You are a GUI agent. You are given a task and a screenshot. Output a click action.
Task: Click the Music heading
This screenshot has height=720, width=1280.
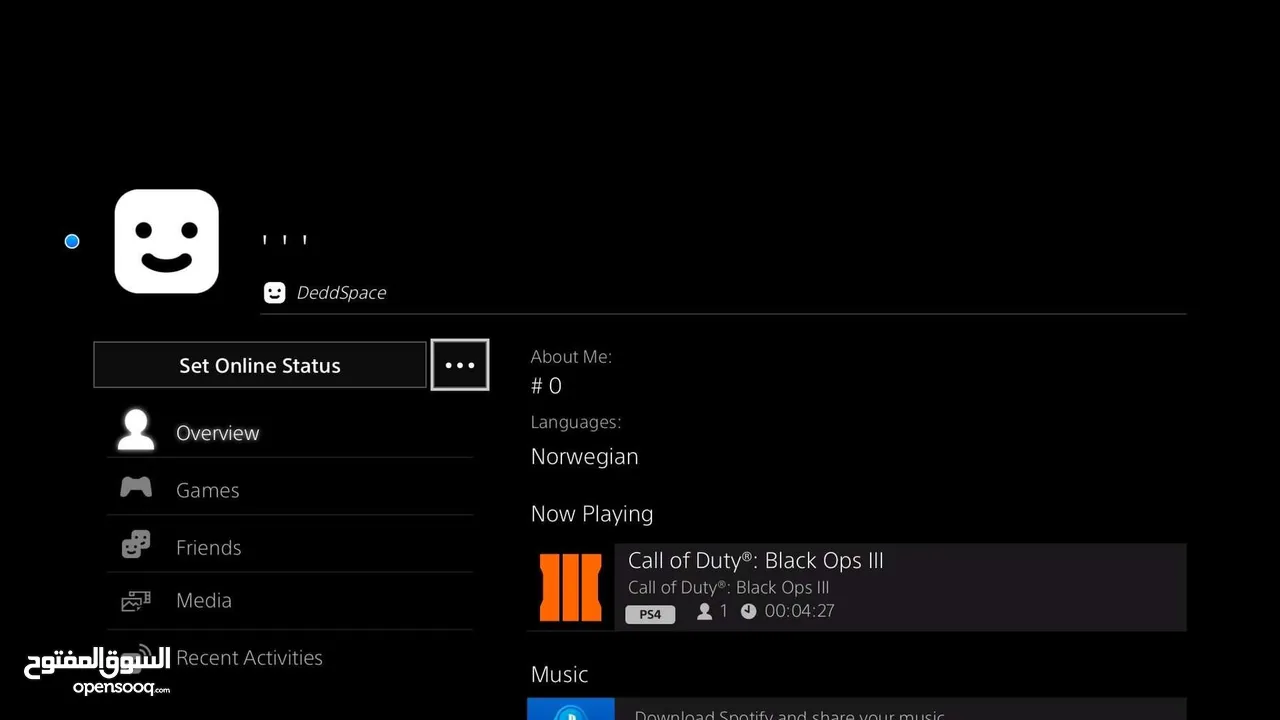pos(559,674)
